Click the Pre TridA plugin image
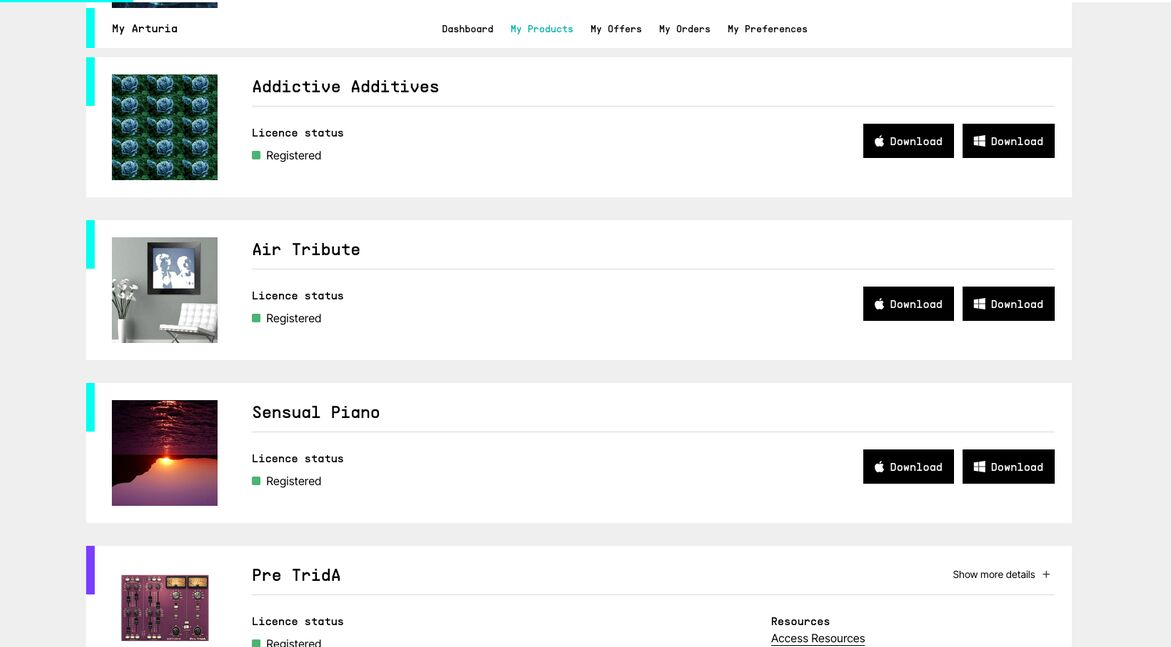This screenshot has height=647, width=1171. [x=164, y=607]
